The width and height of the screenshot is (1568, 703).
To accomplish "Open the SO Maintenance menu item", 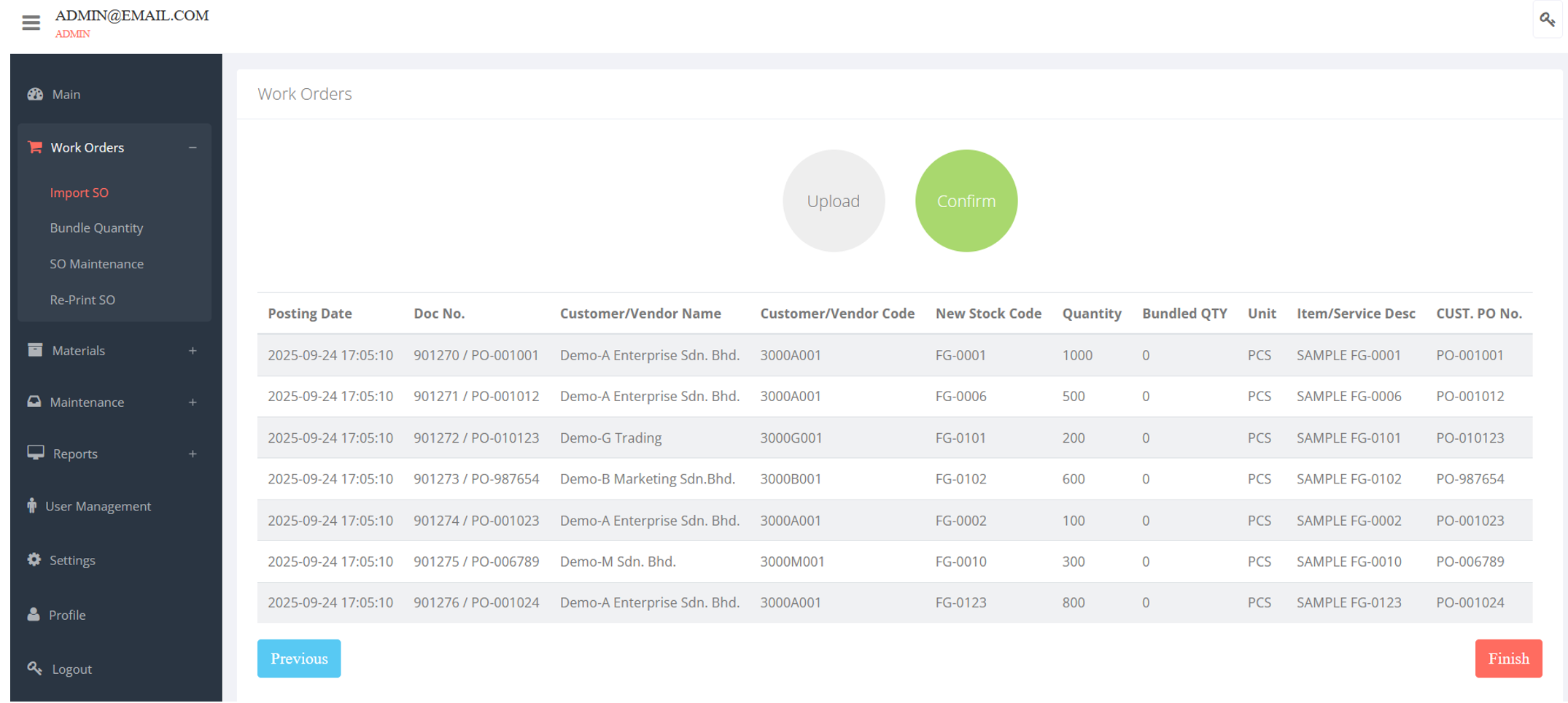I will (96, 264).
